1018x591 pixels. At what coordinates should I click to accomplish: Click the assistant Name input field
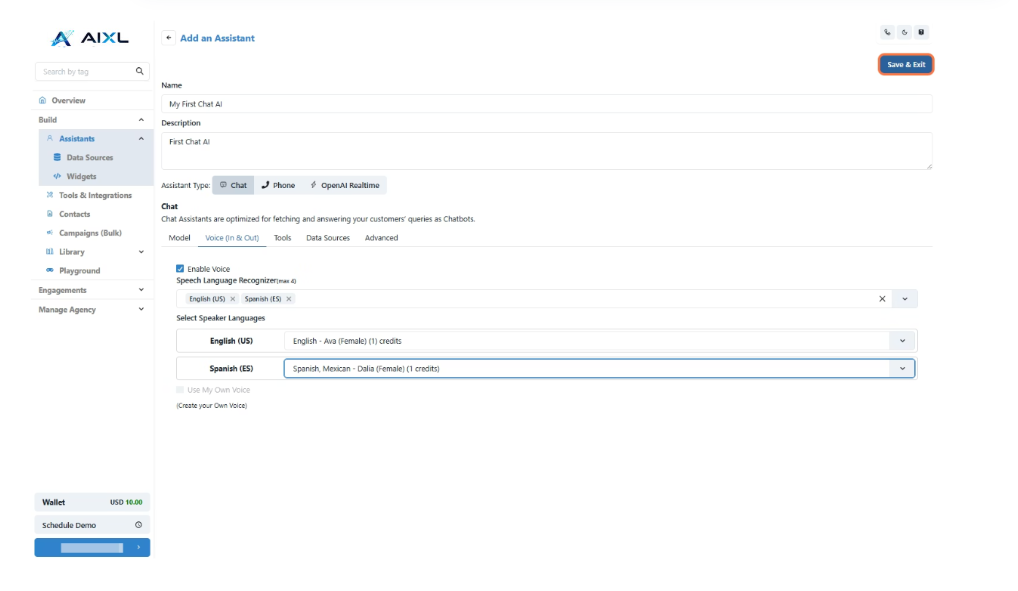click(x=546, y=104)
